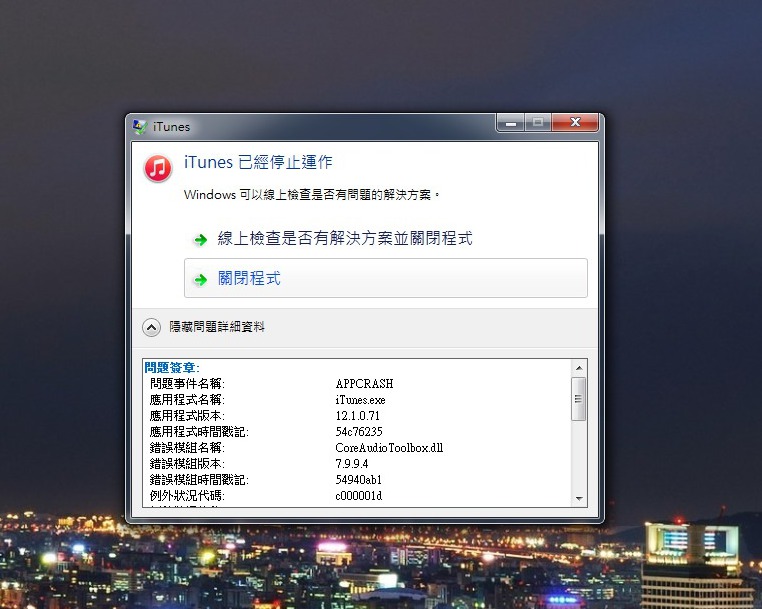The height and width of the screenshot is (609, 762).
Task: Click the red iTunes music note icon
Action: pyautogui.click(x=157, y=168)
